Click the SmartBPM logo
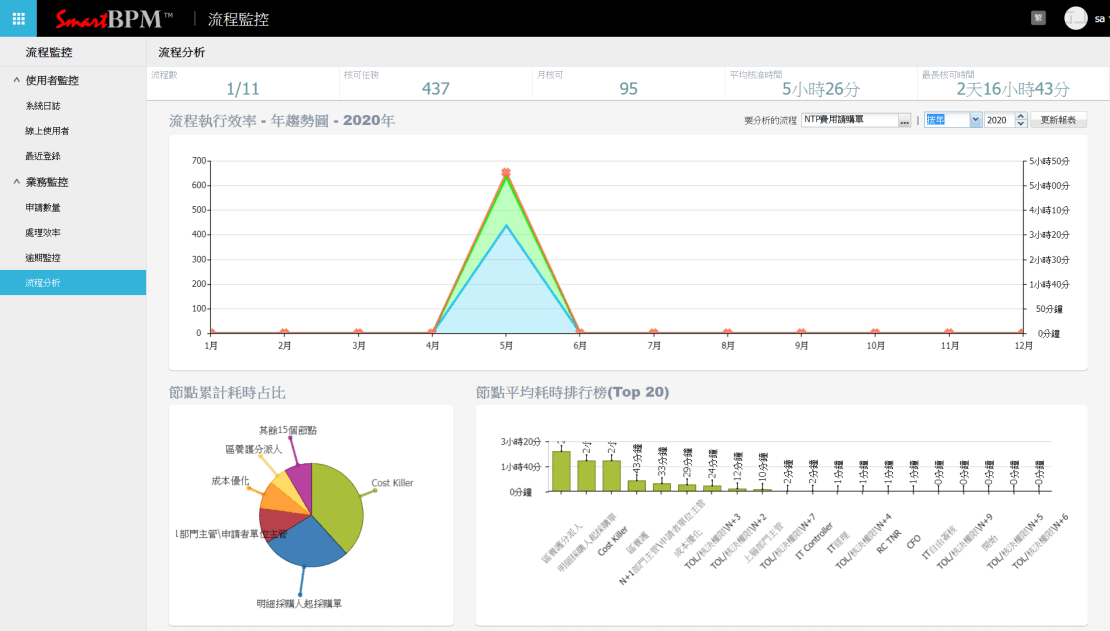 tap(113, 19)
